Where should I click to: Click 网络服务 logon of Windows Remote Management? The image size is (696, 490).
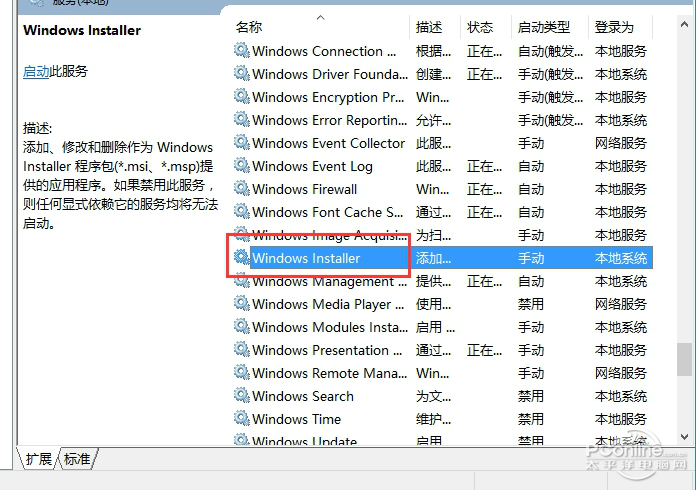pyautogui.click(x=621, y=373)
